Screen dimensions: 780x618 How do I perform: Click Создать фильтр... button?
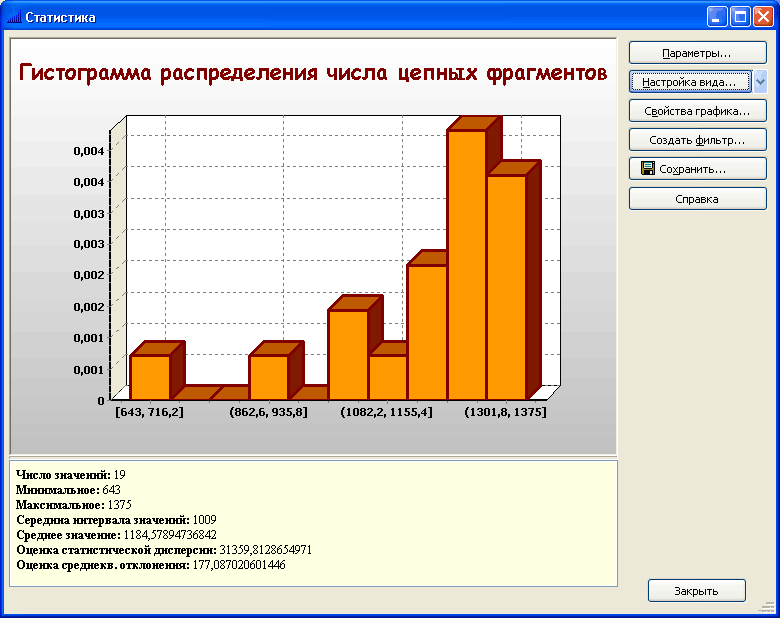[x=697, y=140]
